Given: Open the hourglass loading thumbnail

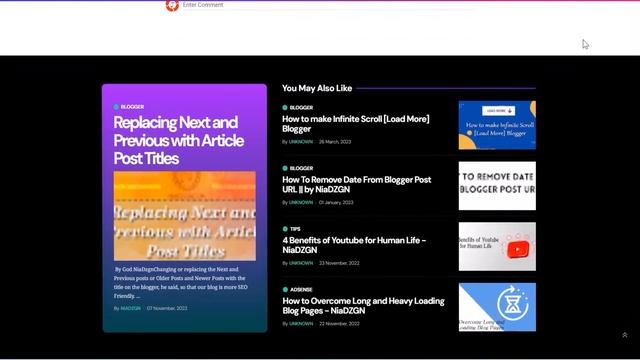Looking at the screenshot, I should 497,307.
